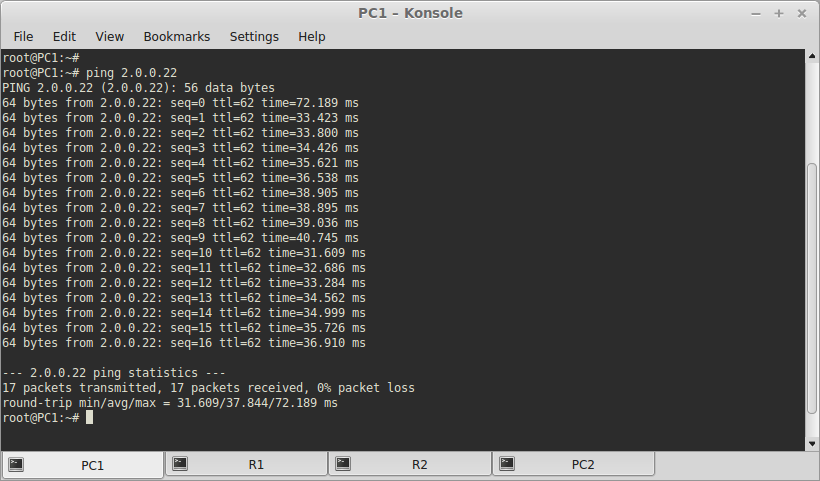Click the terminal icon on R1 tab
Image resolution: width=820 pixels, height=481 pixels.
[180, 464]
